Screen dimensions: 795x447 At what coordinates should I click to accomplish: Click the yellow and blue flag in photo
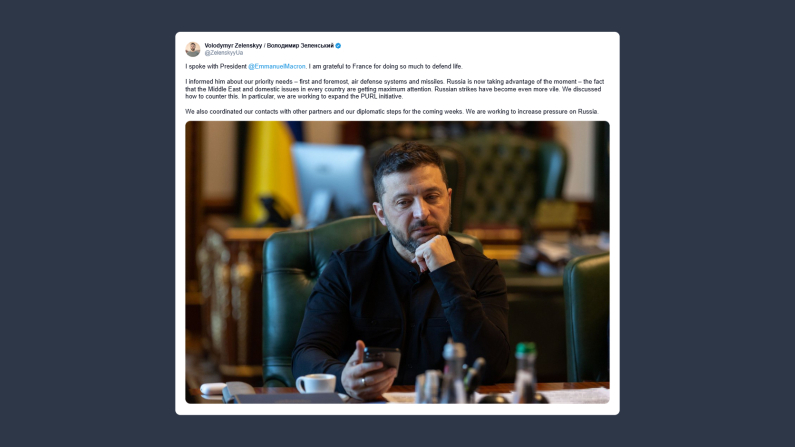(x=270, y=172)
